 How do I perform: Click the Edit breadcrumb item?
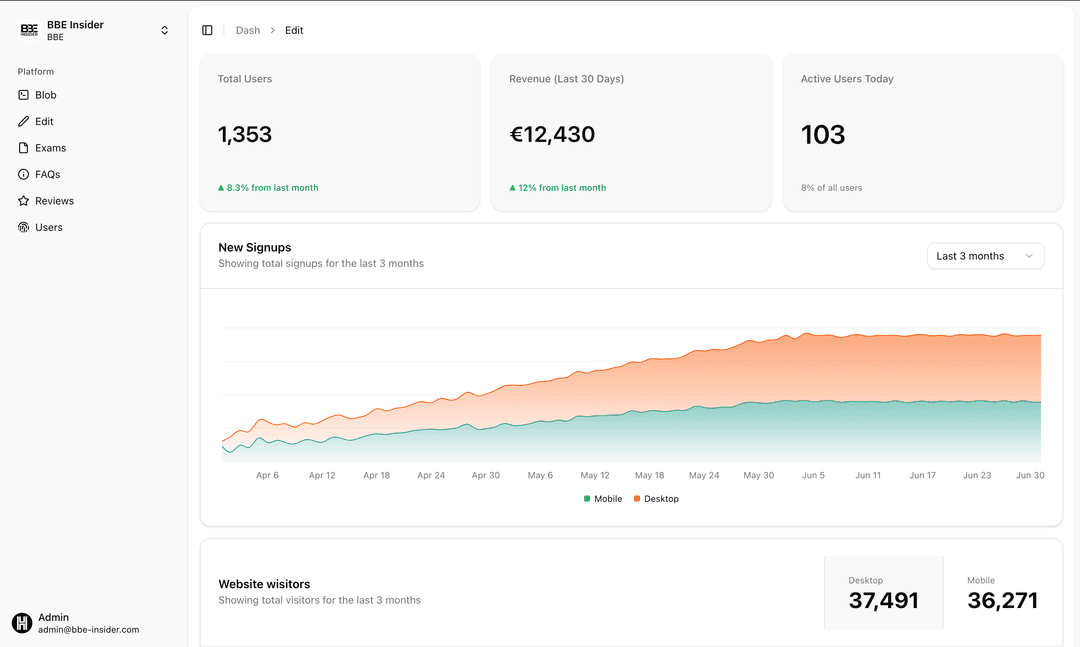point(294,30)
